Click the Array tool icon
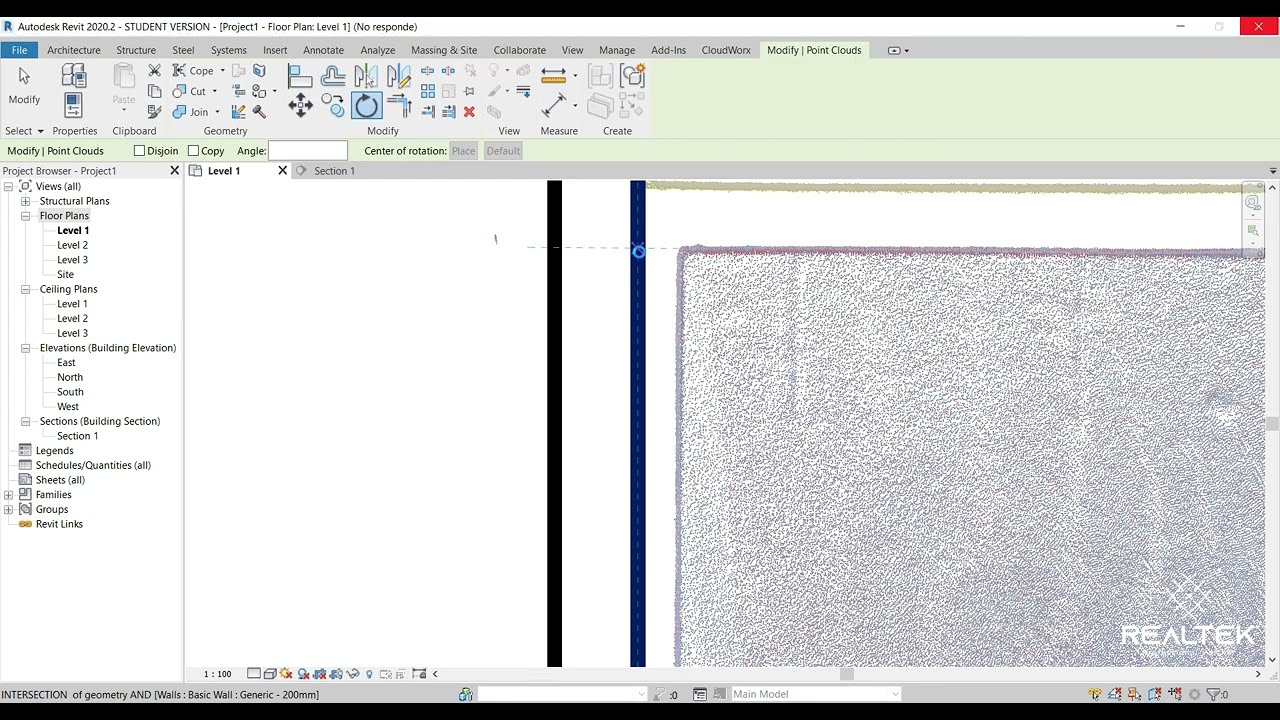 [428, 91]
